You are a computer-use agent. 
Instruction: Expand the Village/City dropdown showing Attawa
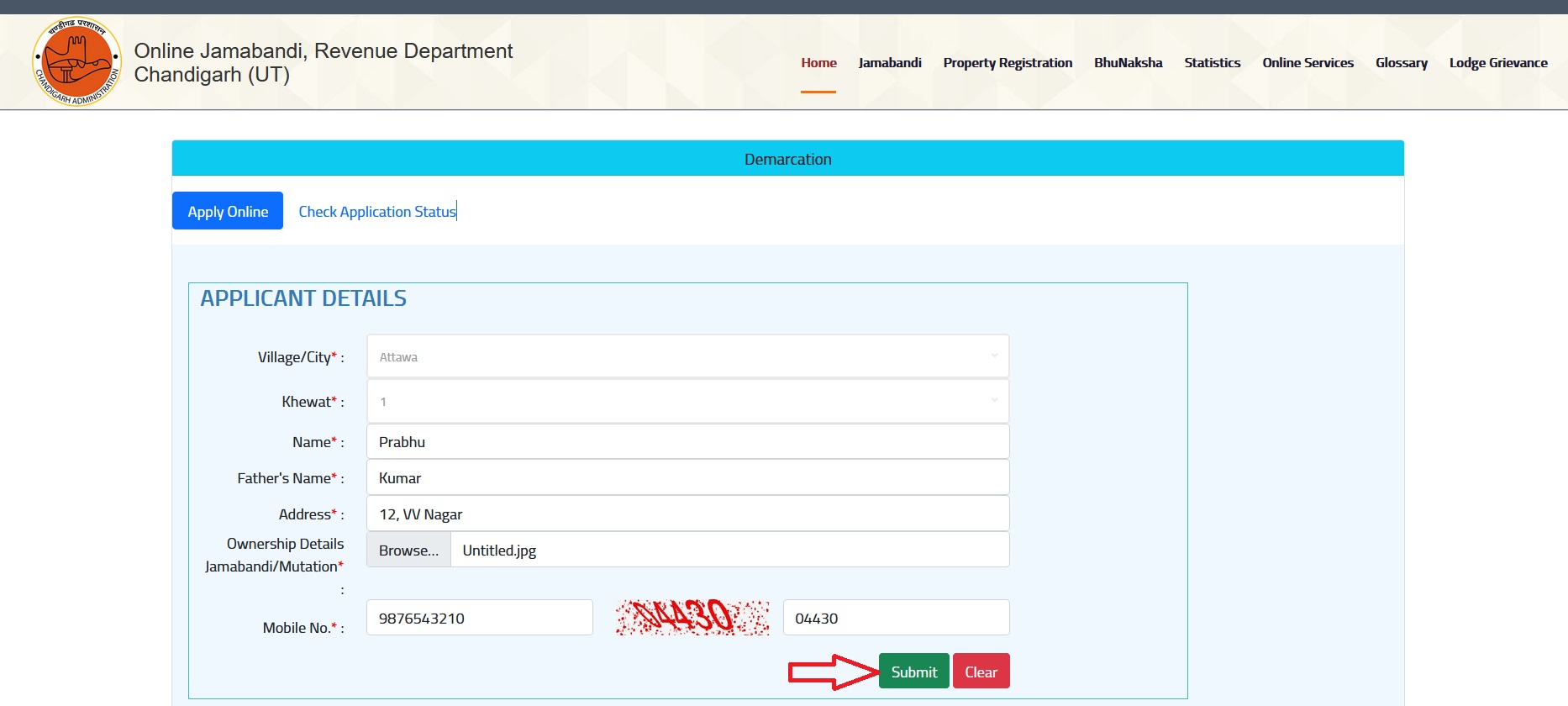coord(687,356)
